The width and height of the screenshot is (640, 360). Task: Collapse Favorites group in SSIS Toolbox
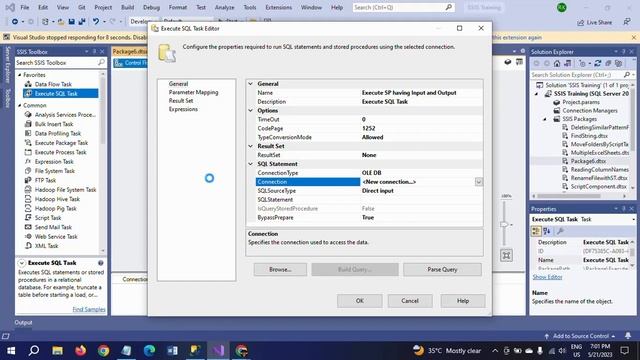[19, 75]
